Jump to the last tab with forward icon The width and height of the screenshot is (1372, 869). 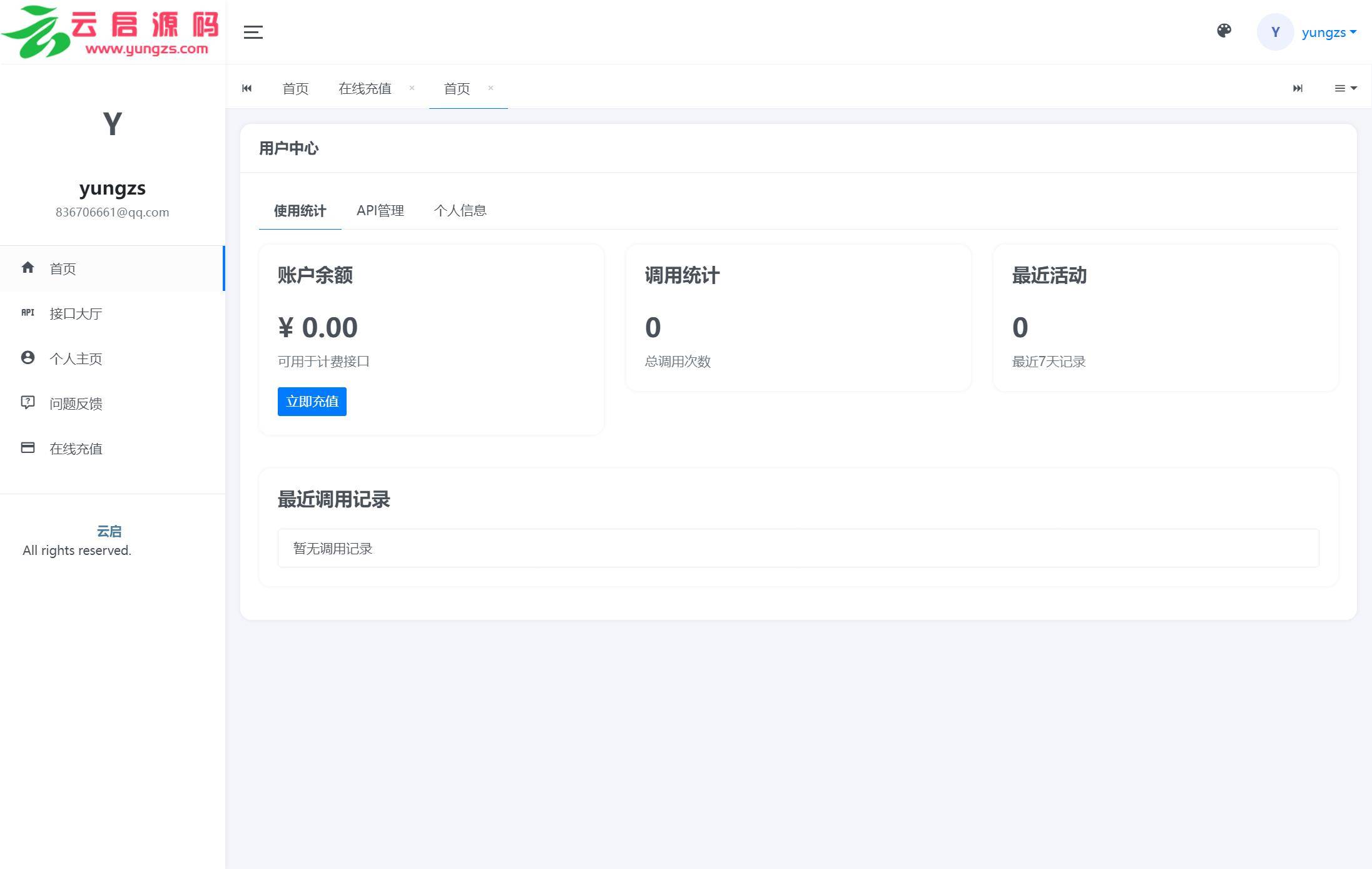[x=1298, y=88]
